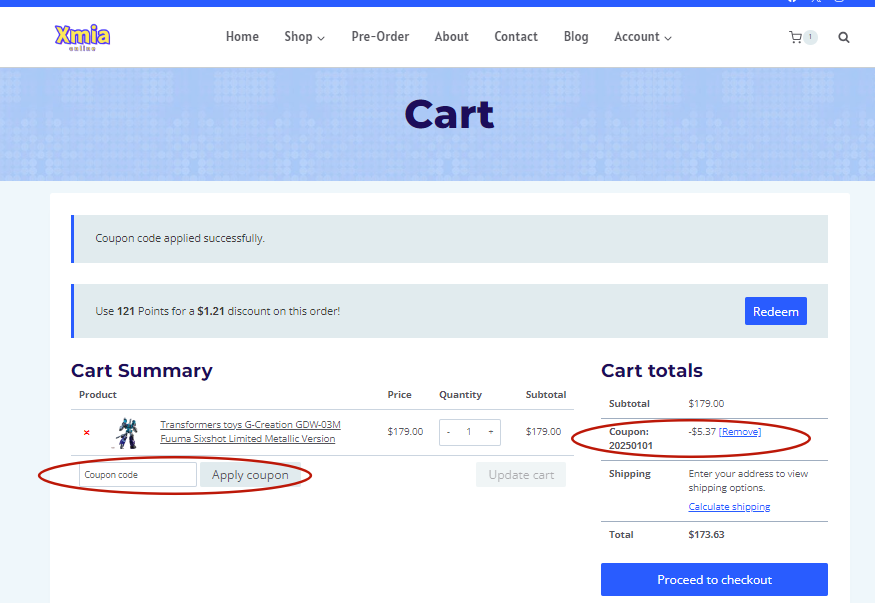
Task: Click into the Coupon code field
Action: coord(138,475)
